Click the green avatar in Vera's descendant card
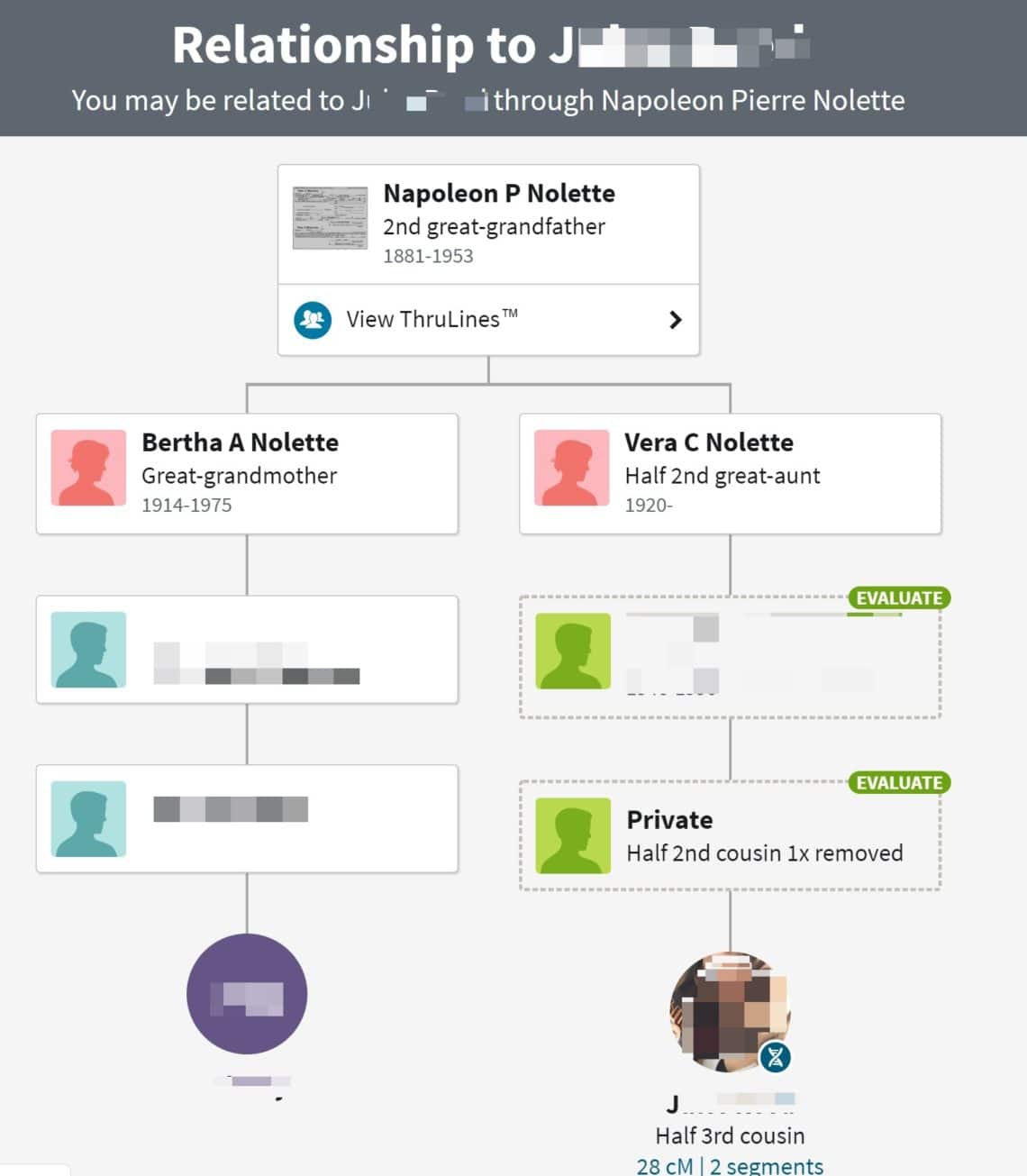The height and width of the screenshot is (1176, 1027). click(571, 652)
